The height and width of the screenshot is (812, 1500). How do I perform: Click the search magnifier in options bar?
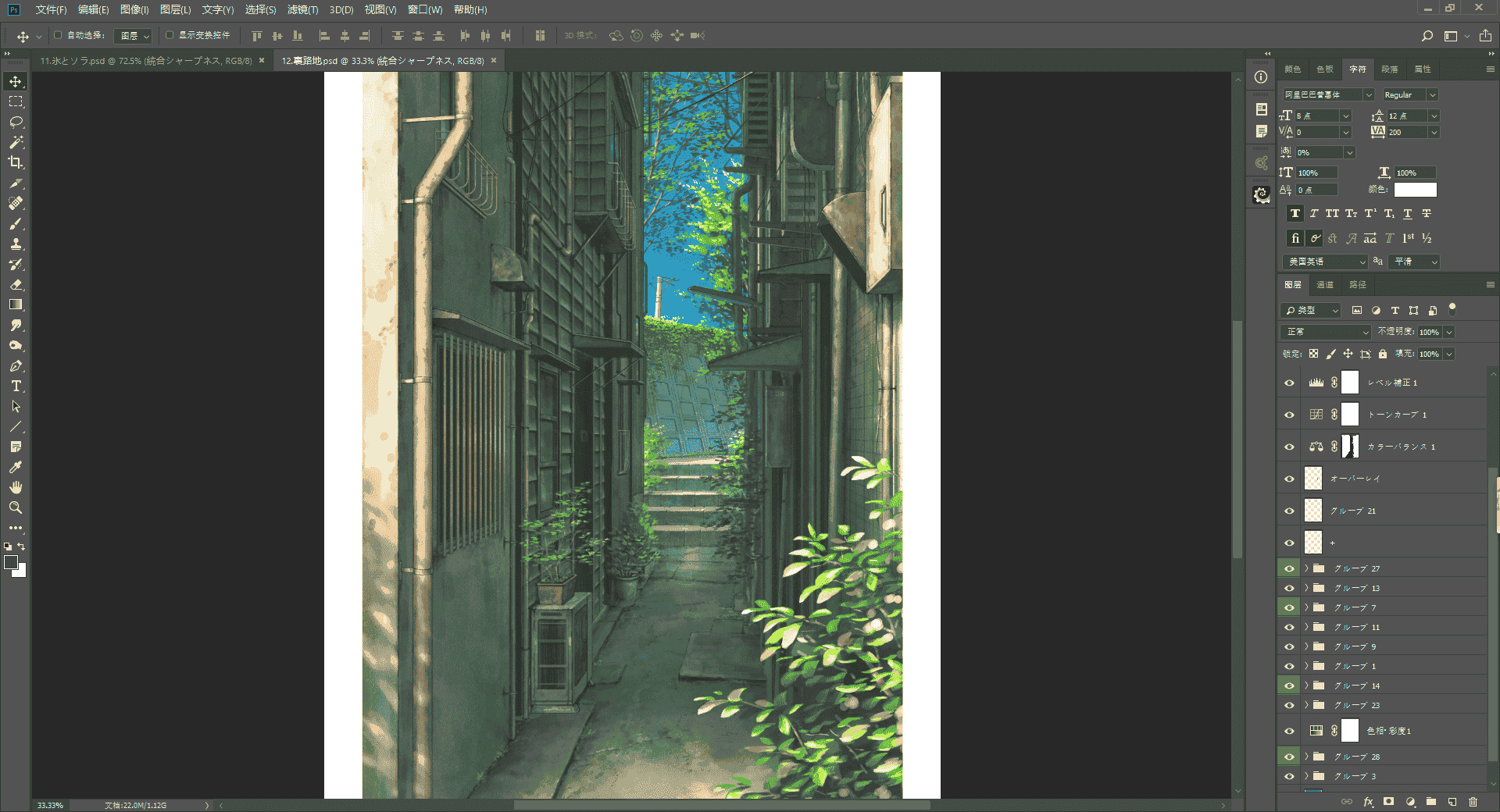pos(1427,36)
